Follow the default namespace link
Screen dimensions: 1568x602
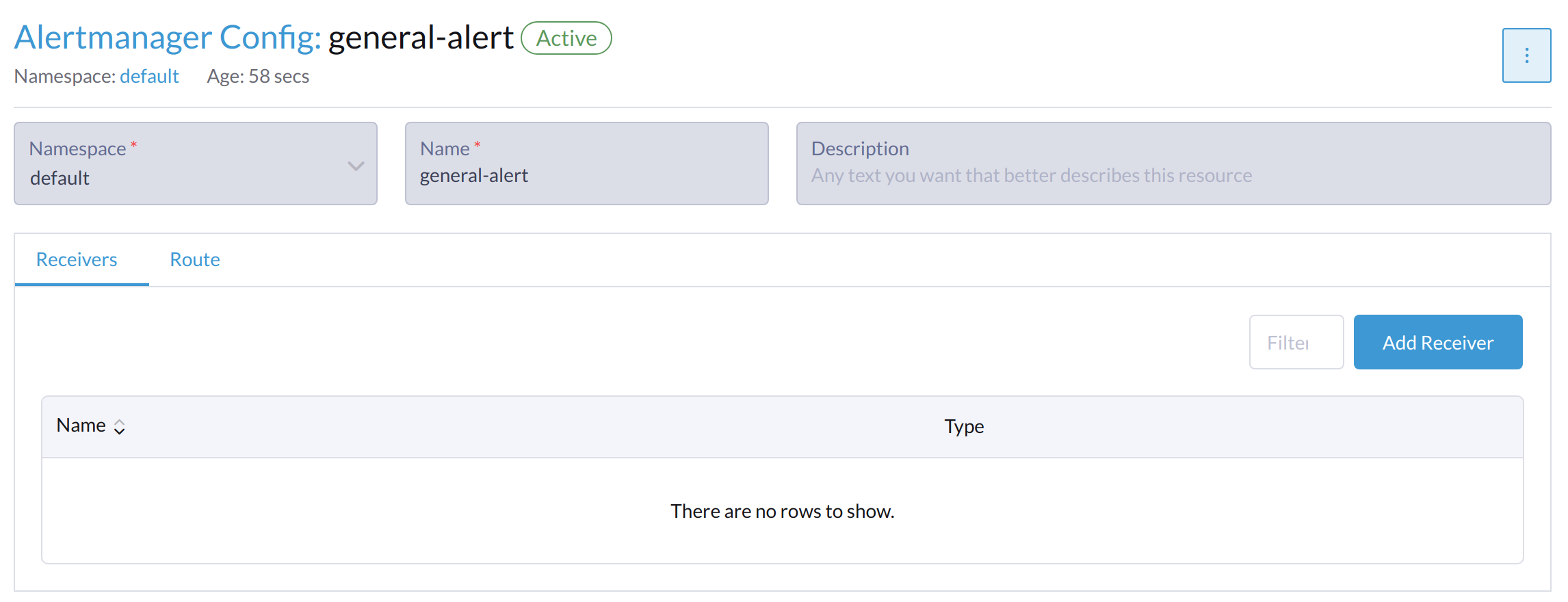pos(149,76)
